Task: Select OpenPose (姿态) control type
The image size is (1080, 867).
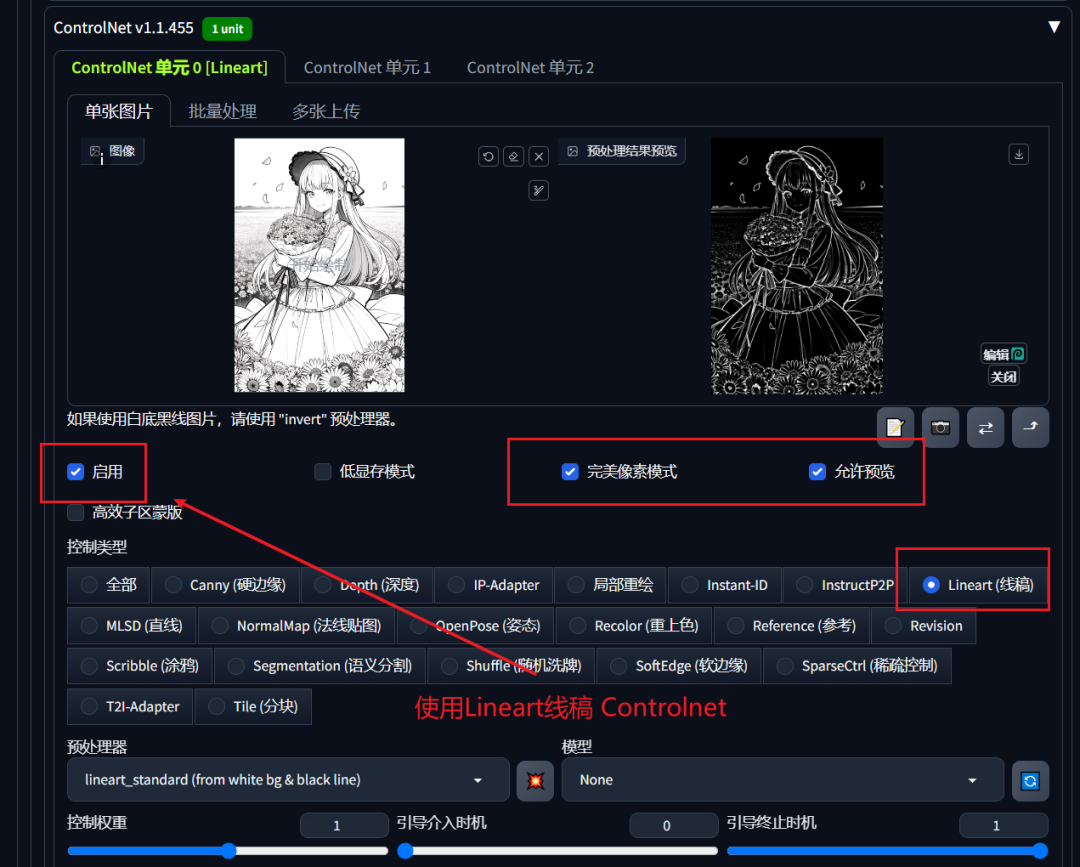Action: [475, 626]
